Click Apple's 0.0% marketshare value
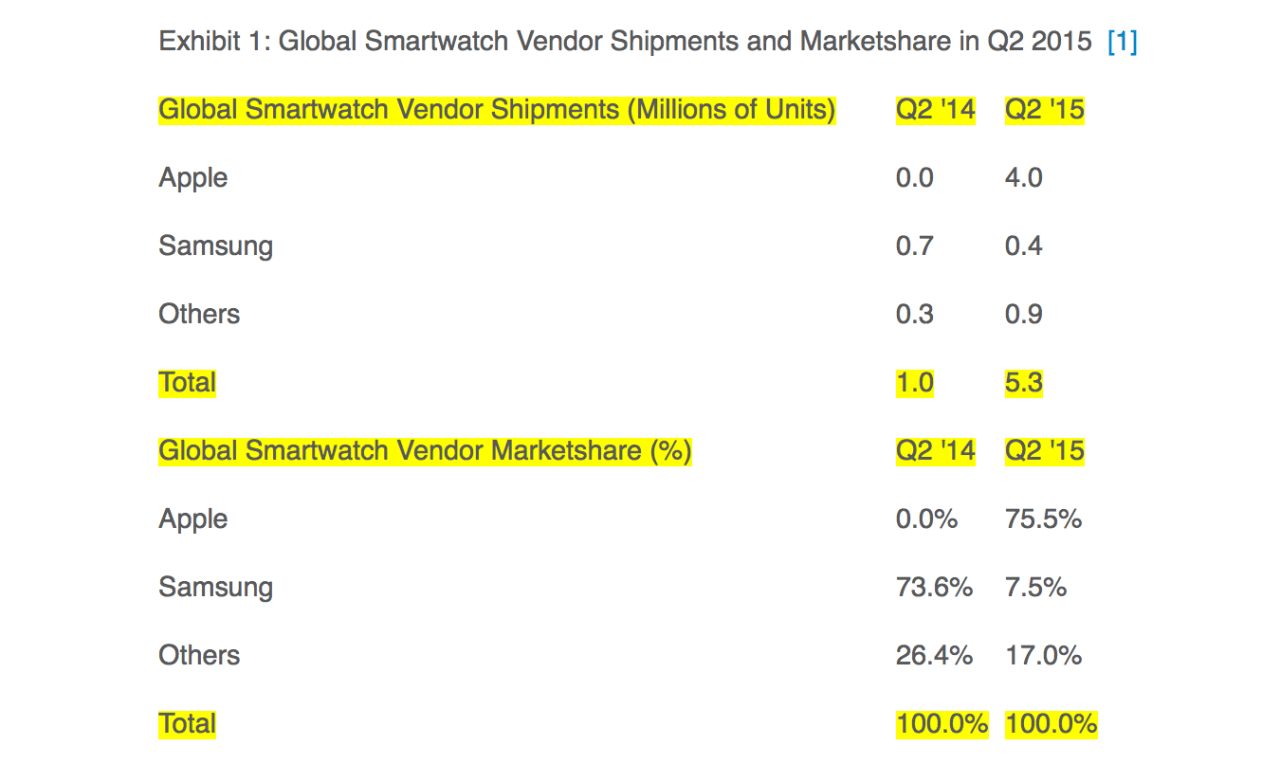1280x782 pixels. tap(926, 519)
